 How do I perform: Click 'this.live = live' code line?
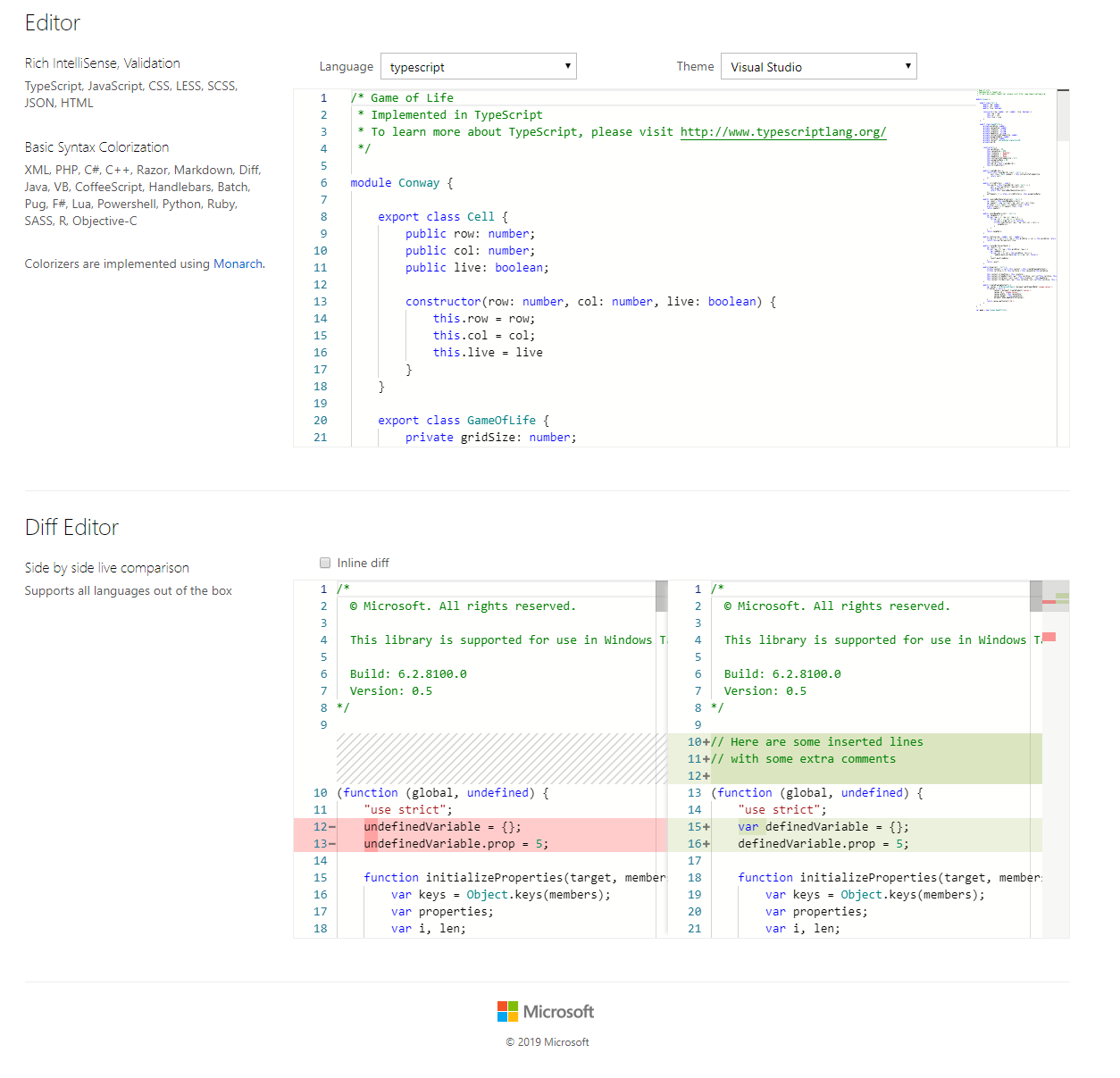pyautogui.click(x=488, y=353)
